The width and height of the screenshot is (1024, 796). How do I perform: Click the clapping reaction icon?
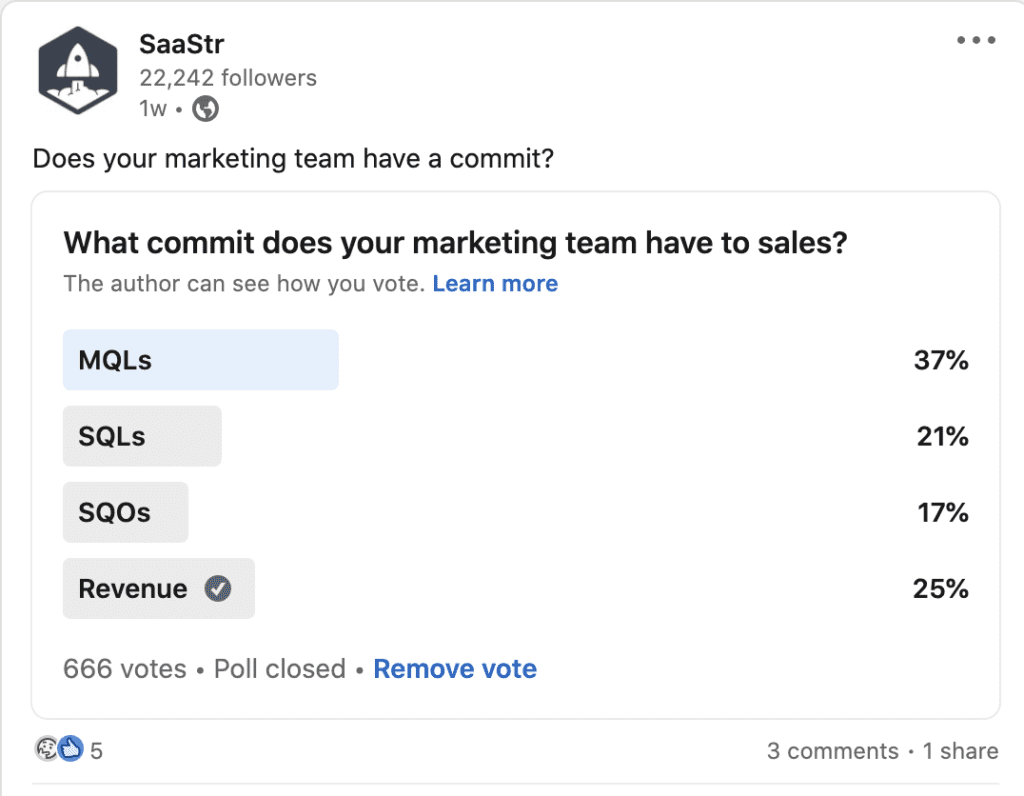[x=47, y=749]
